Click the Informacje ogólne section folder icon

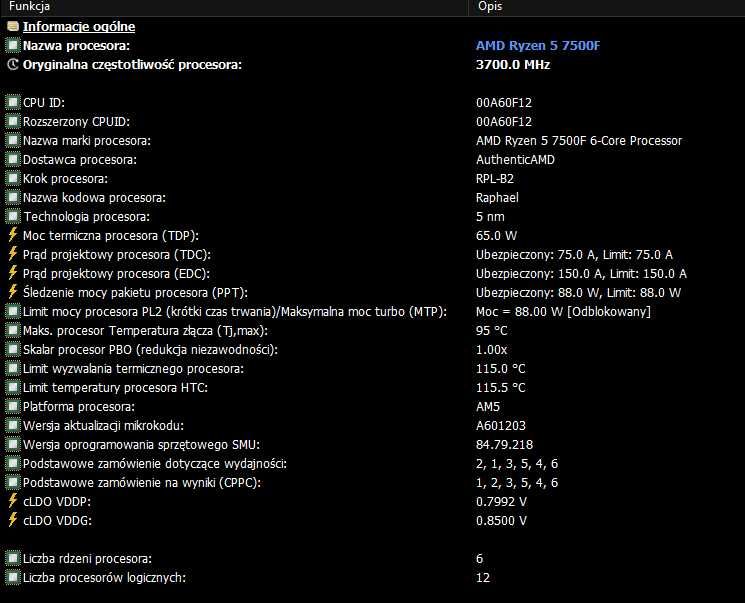(x=13, y=27)
